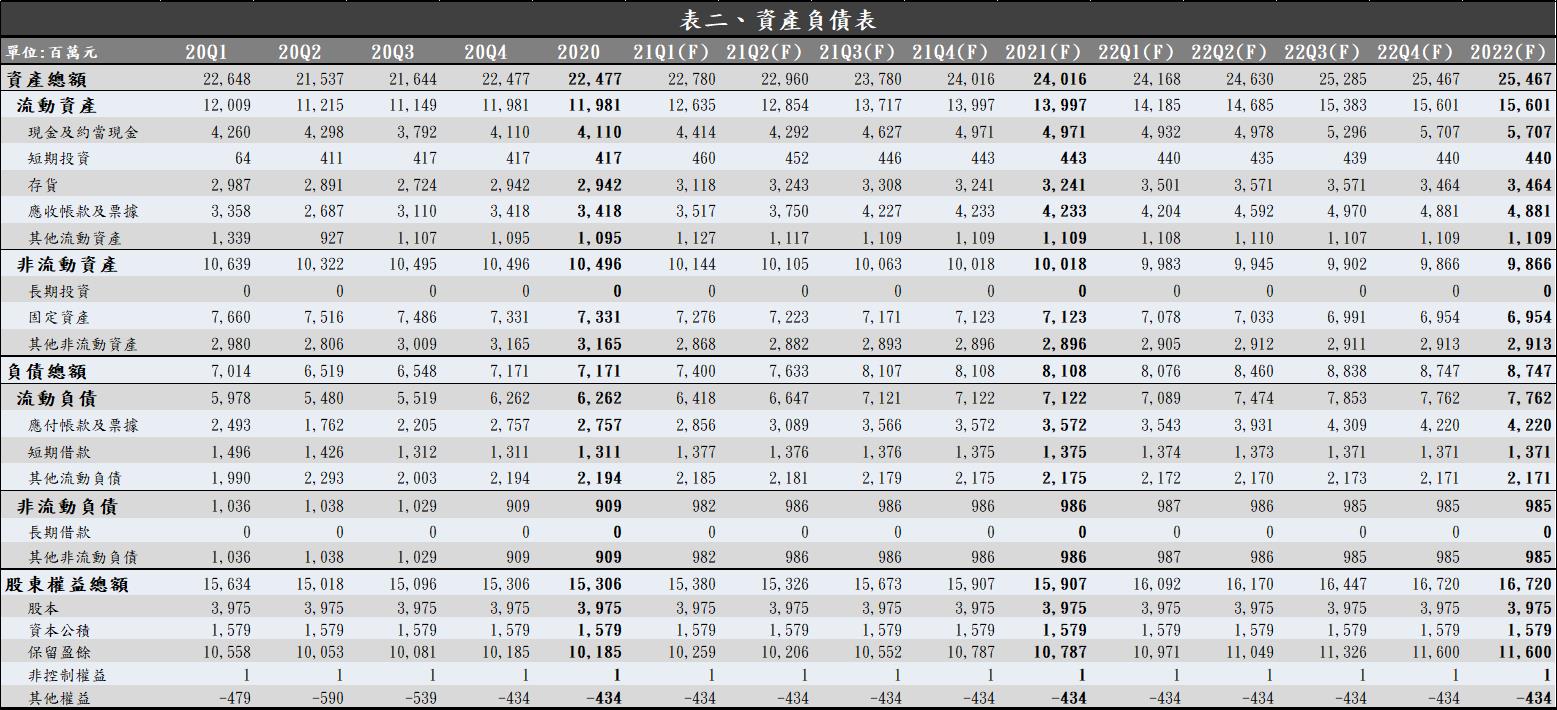Click the 應付帳款及票據 row label
1557x710 pixels.
pos(84,425)
